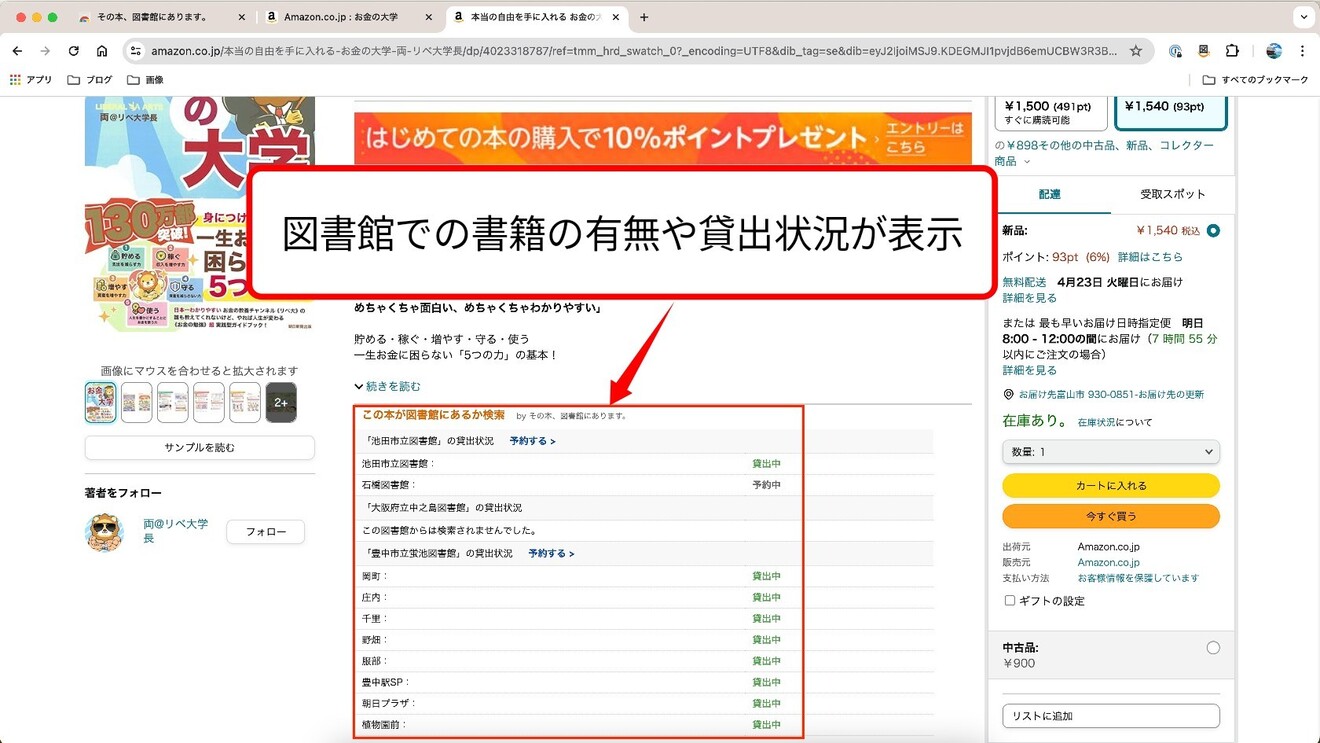Open the 画像 bookmark folder
This screenshot has height=743, width=1320.
(x=146, y=80)
